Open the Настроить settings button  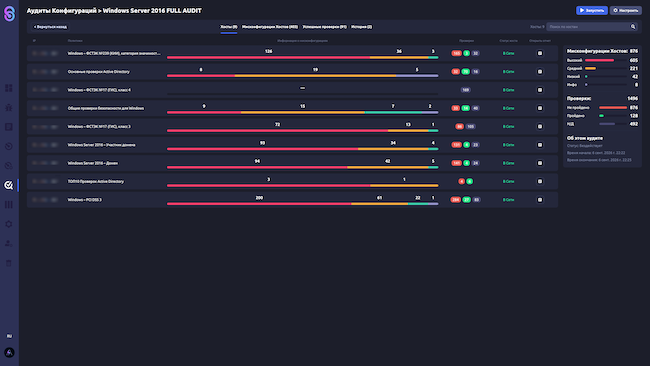[626, 10]
